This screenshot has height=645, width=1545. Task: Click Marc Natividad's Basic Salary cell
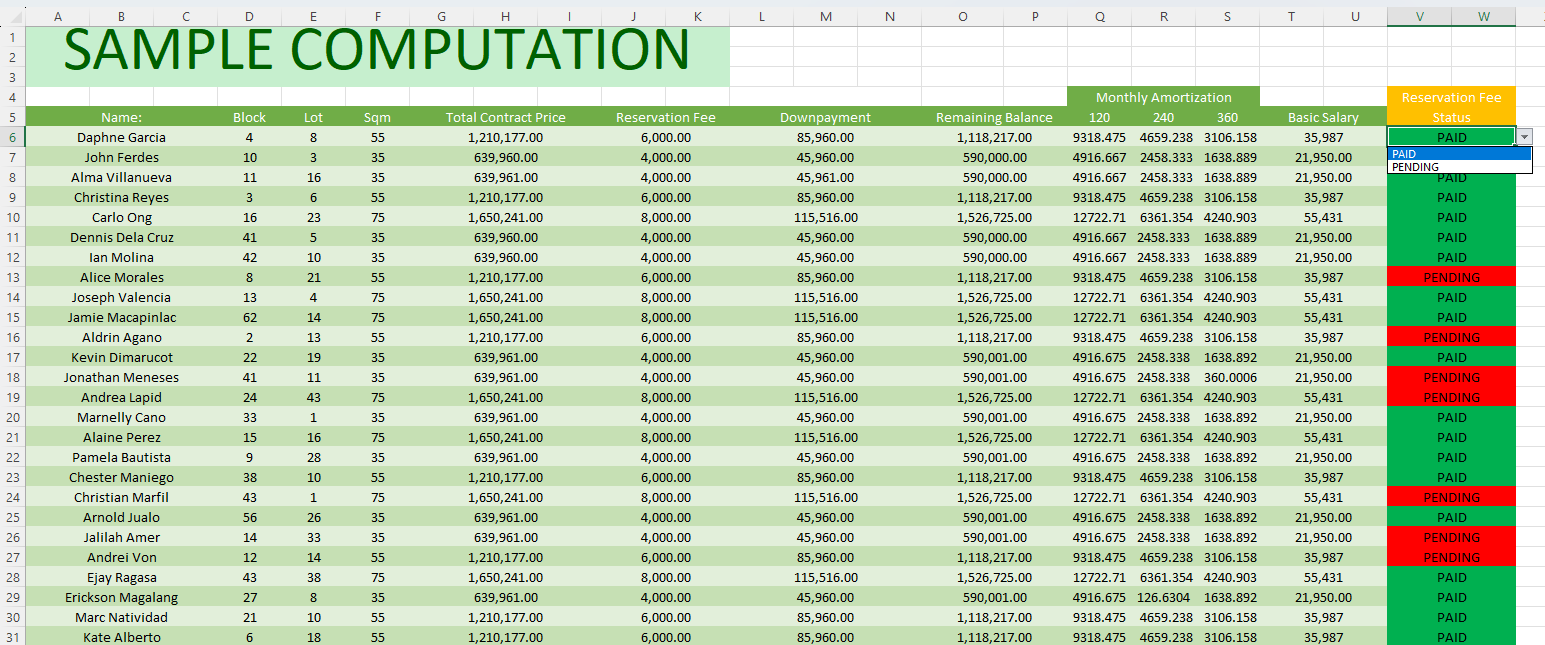click(1323, 617)
